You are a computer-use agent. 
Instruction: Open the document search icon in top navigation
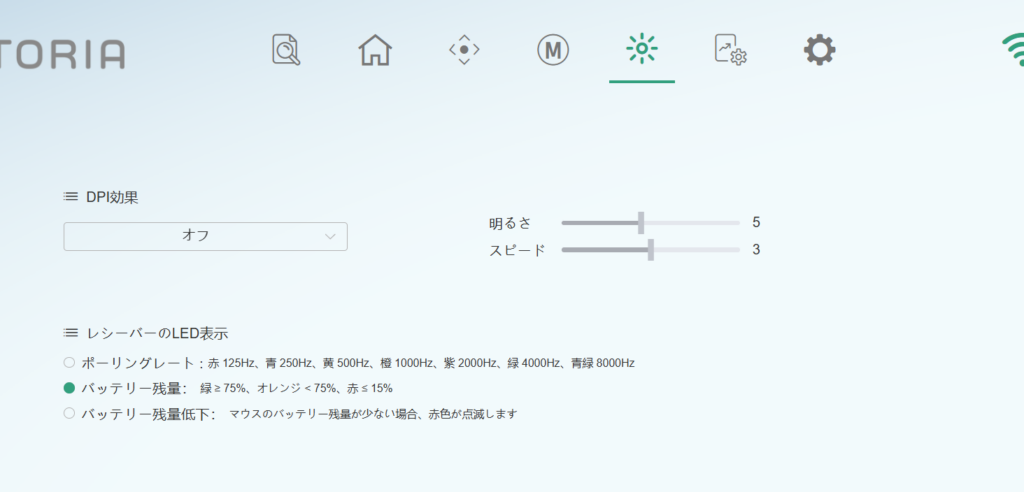point(286,49)
